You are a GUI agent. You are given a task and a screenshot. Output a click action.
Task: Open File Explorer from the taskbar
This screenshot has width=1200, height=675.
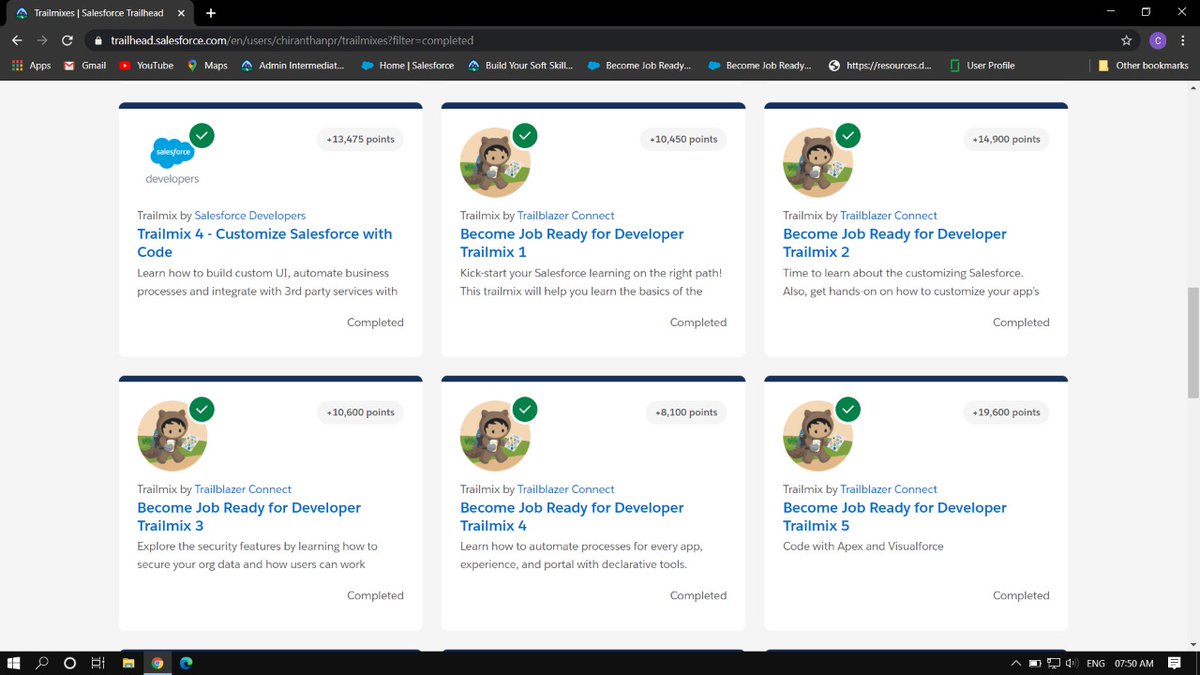128,662
